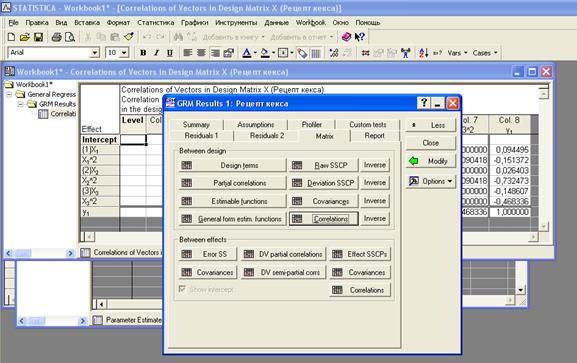Open the Графики menu
This screenshot has width=577, height=363.
tap(195, 22)
